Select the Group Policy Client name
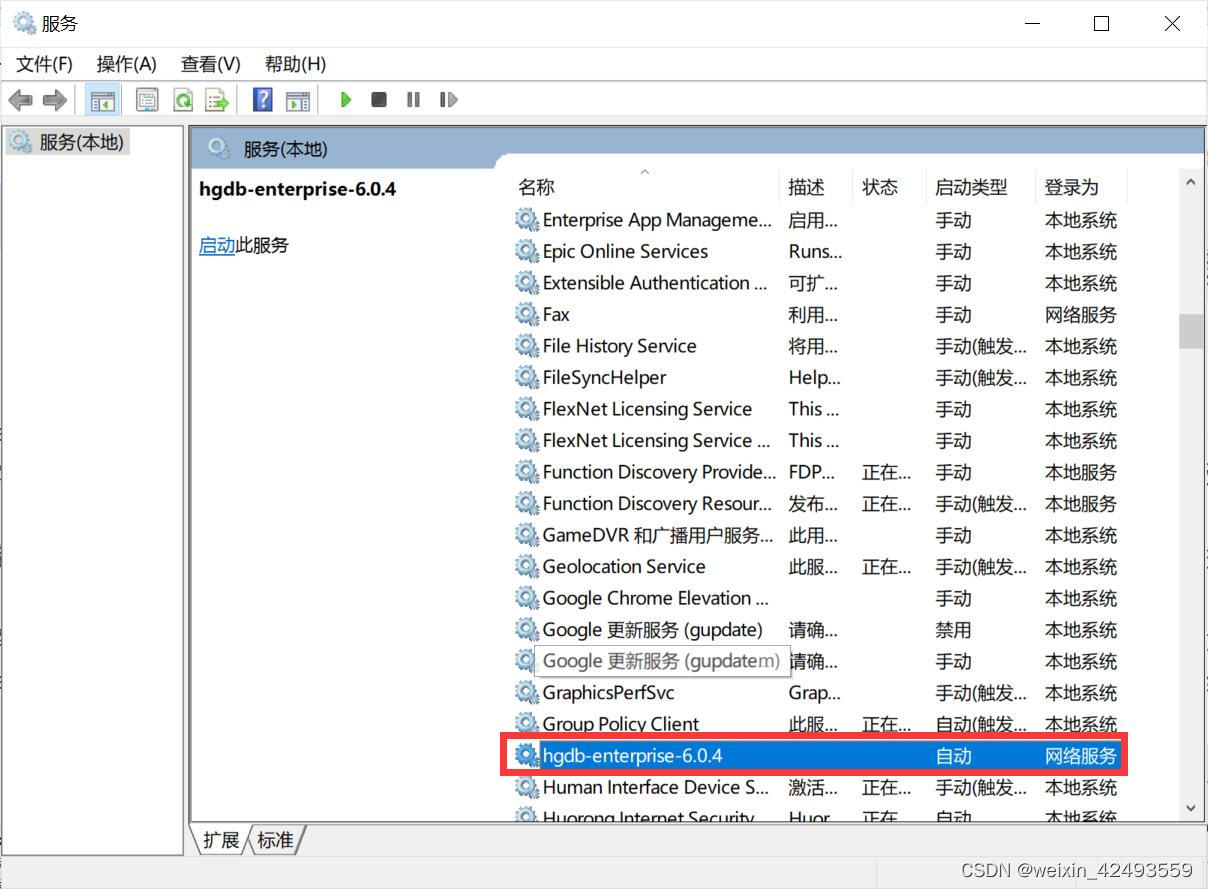The height and width of the screenshot is (889, 1208). 621,723
